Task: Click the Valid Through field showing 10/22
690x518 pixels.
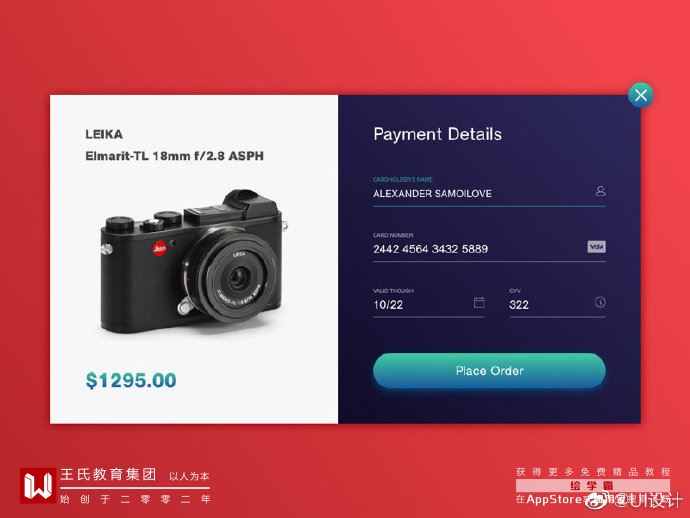Action: click(429, 305)
